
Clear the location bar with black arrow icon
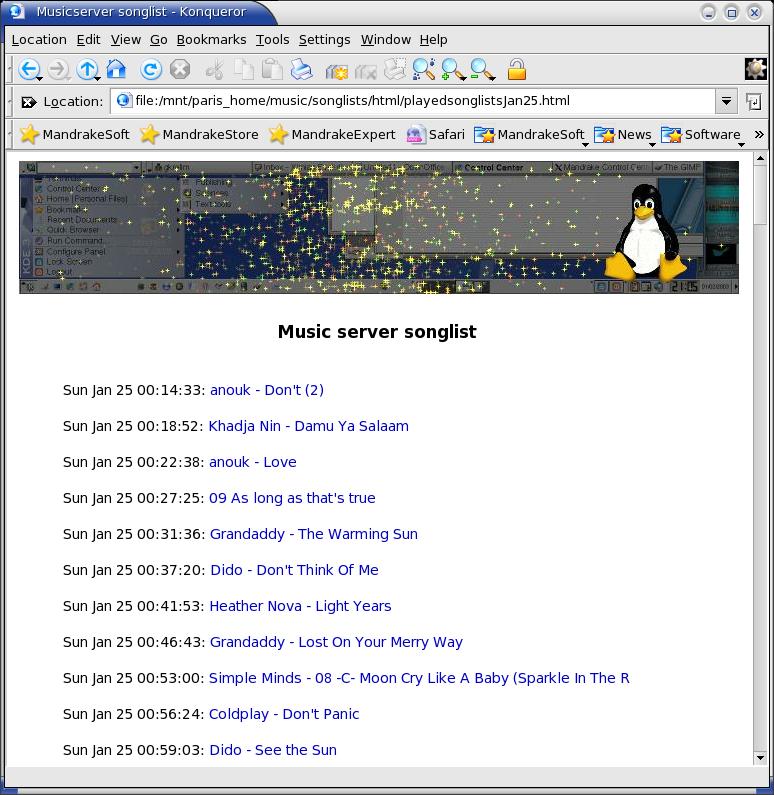pyautogui.click(x=28, y=102)
